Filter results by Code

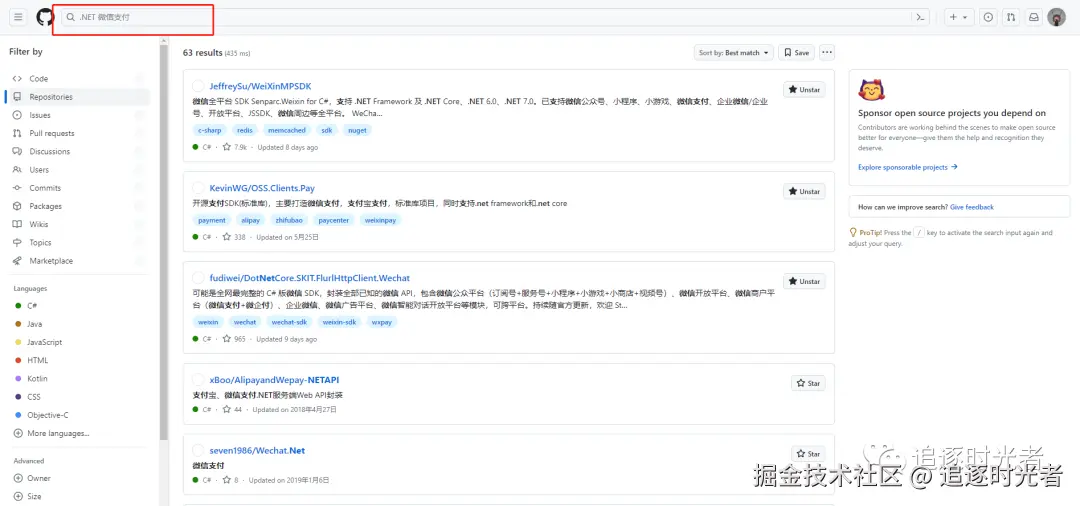coord(77,78)
